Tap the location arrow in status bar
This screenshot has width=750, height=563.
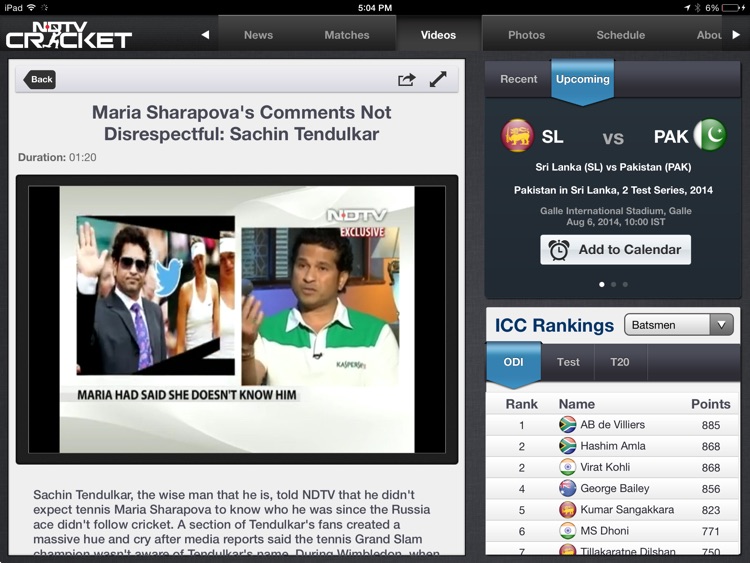pyautogui.click(x=687, y=8)
